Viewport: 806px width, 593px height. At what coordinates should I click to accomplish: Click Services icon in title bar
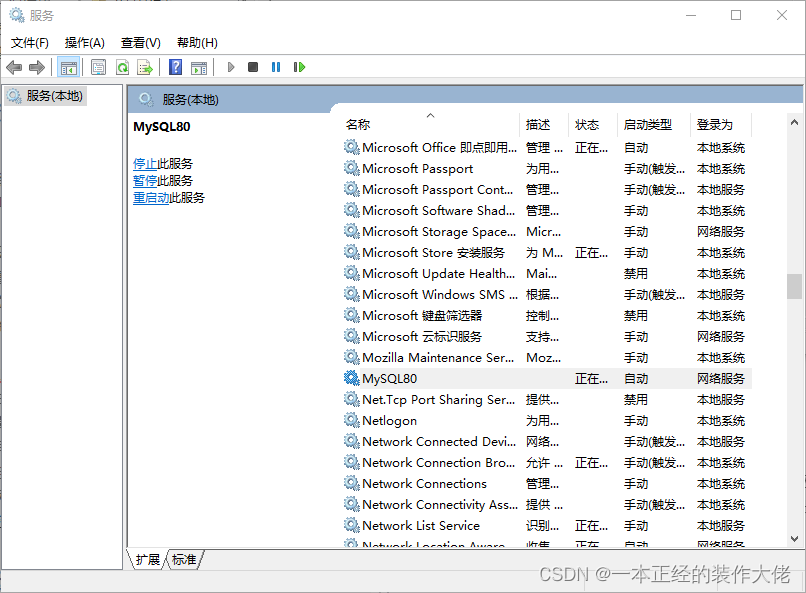click(x=17, y=15)
